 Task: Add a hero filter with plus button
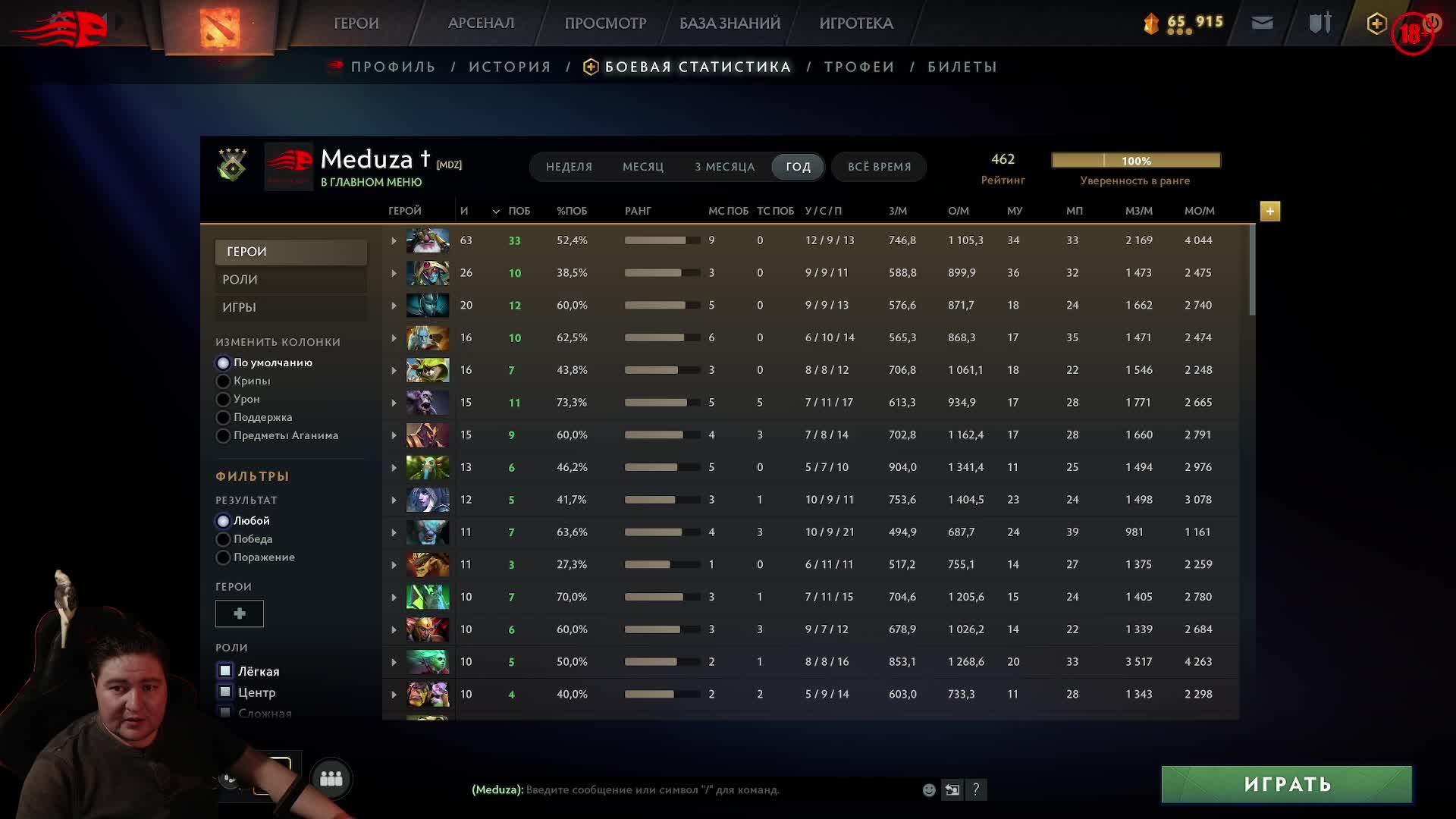point(240,613)
